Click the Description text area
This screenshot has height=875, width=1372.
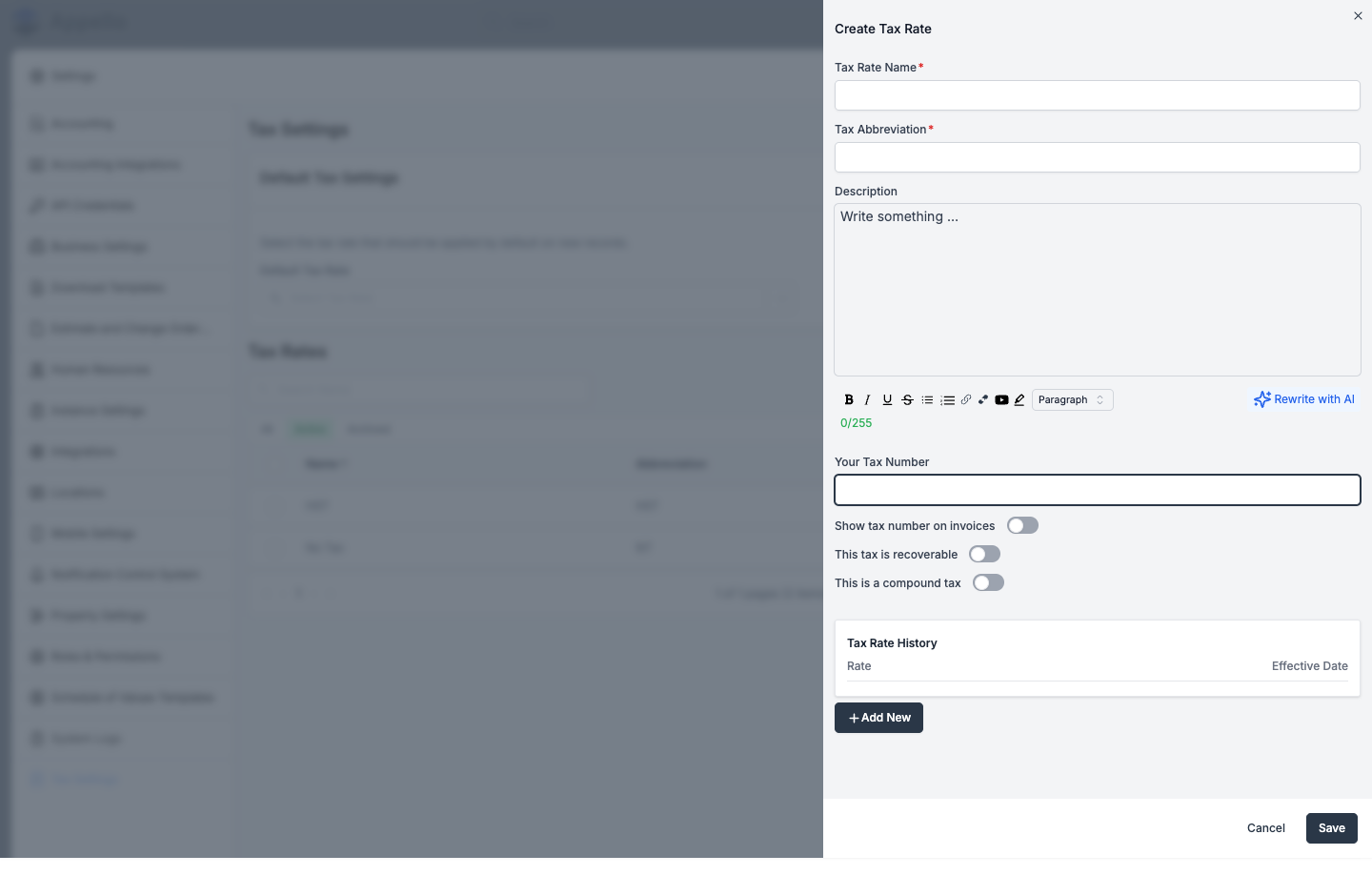tap(1097, 290)
